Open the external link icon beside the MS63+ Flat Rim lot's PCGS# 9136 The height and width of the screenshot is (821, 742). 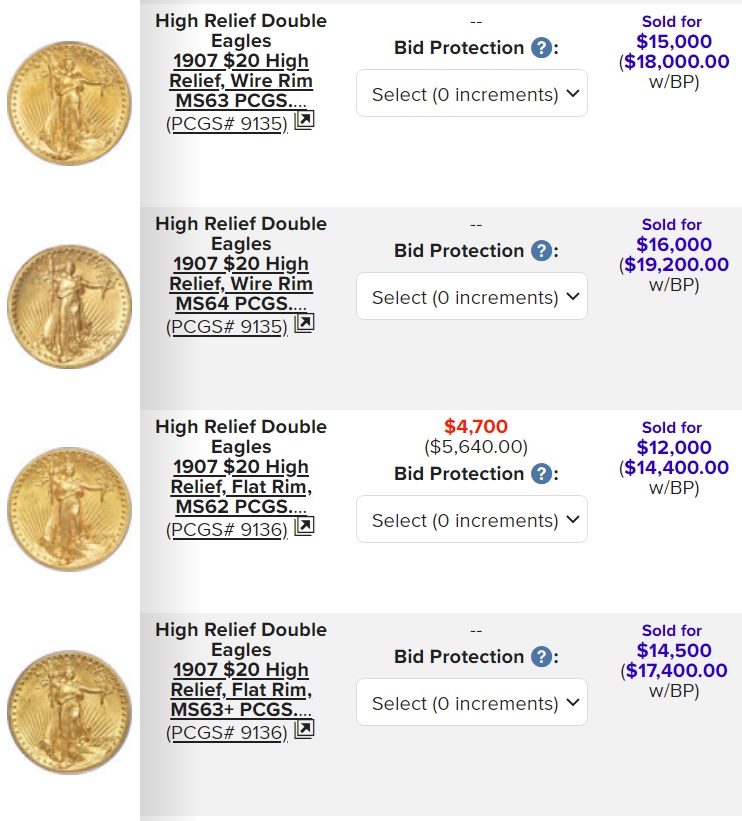click(x=304, y=729)
